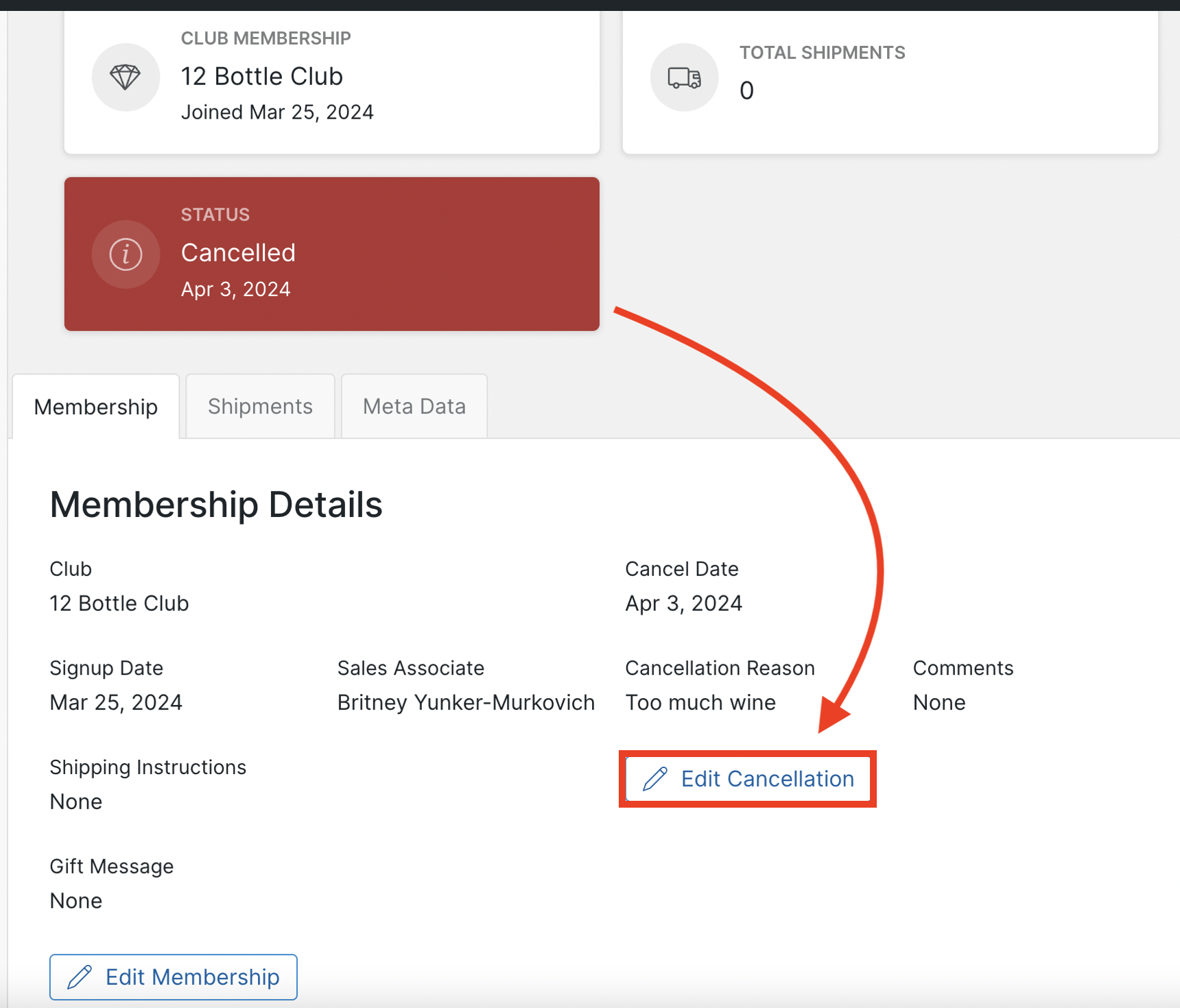
Task: Click the Signup Date value
Action: pyautogui.click(x=115, y=701)
